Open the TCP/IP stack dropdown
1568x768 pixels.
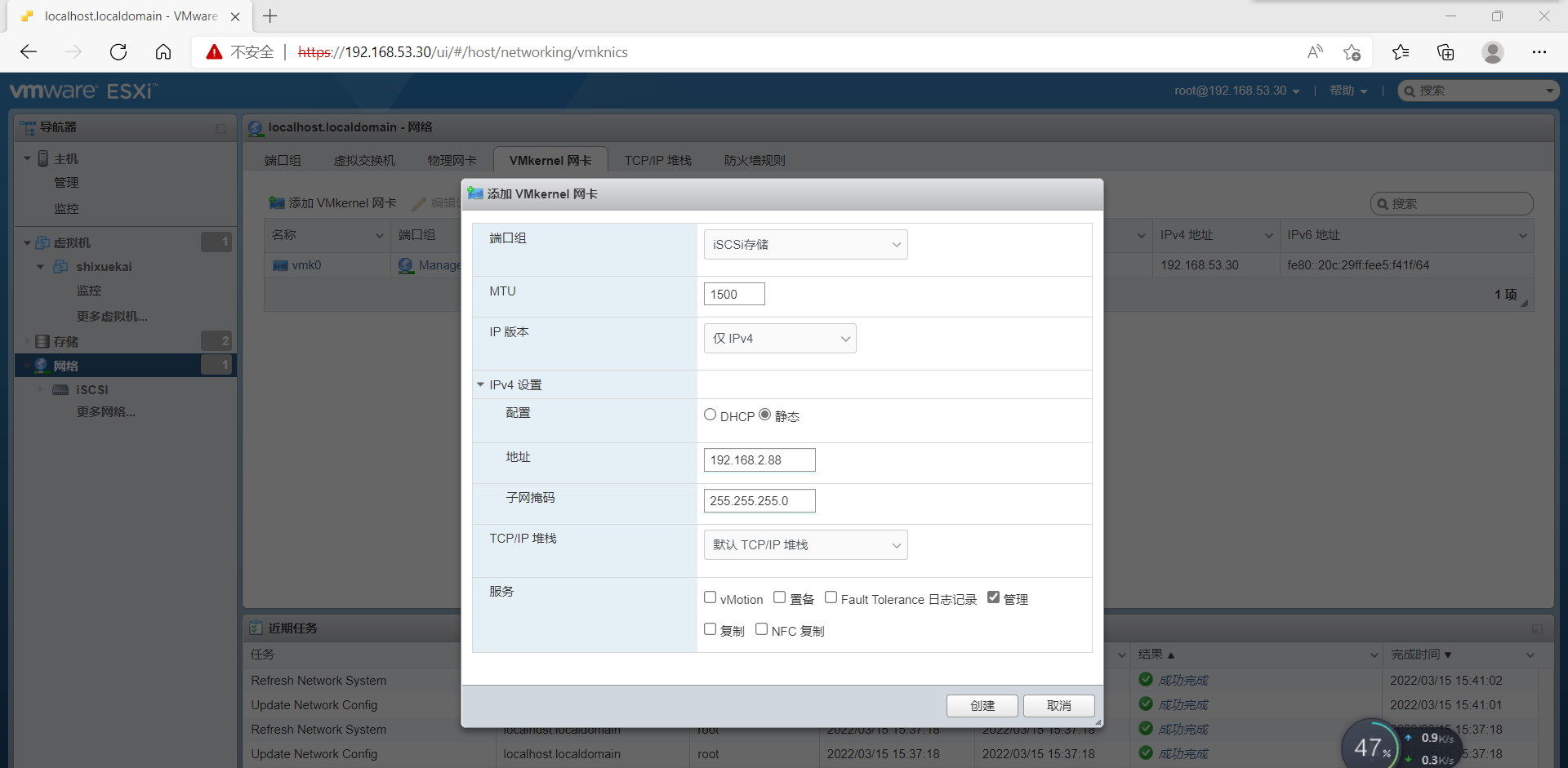805,545
